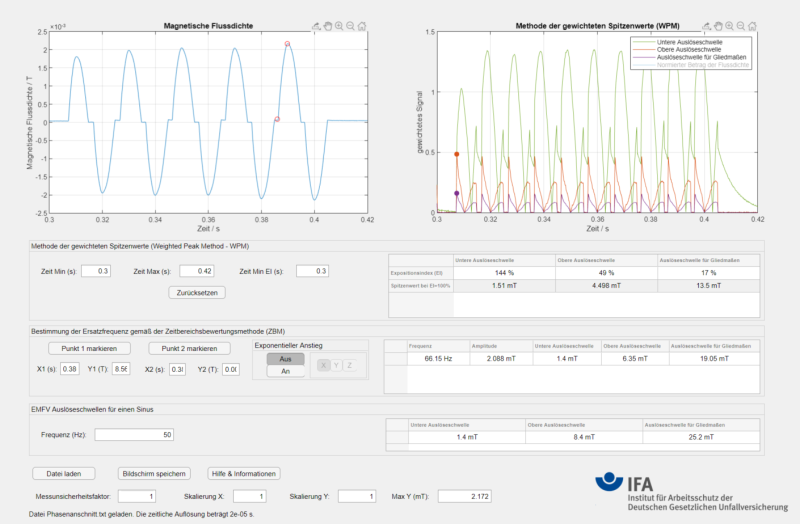The height and width of the screenshot is (524, 800).
Task: Click Bildschirm speichern to save the screen
Action: pos(152,473)
